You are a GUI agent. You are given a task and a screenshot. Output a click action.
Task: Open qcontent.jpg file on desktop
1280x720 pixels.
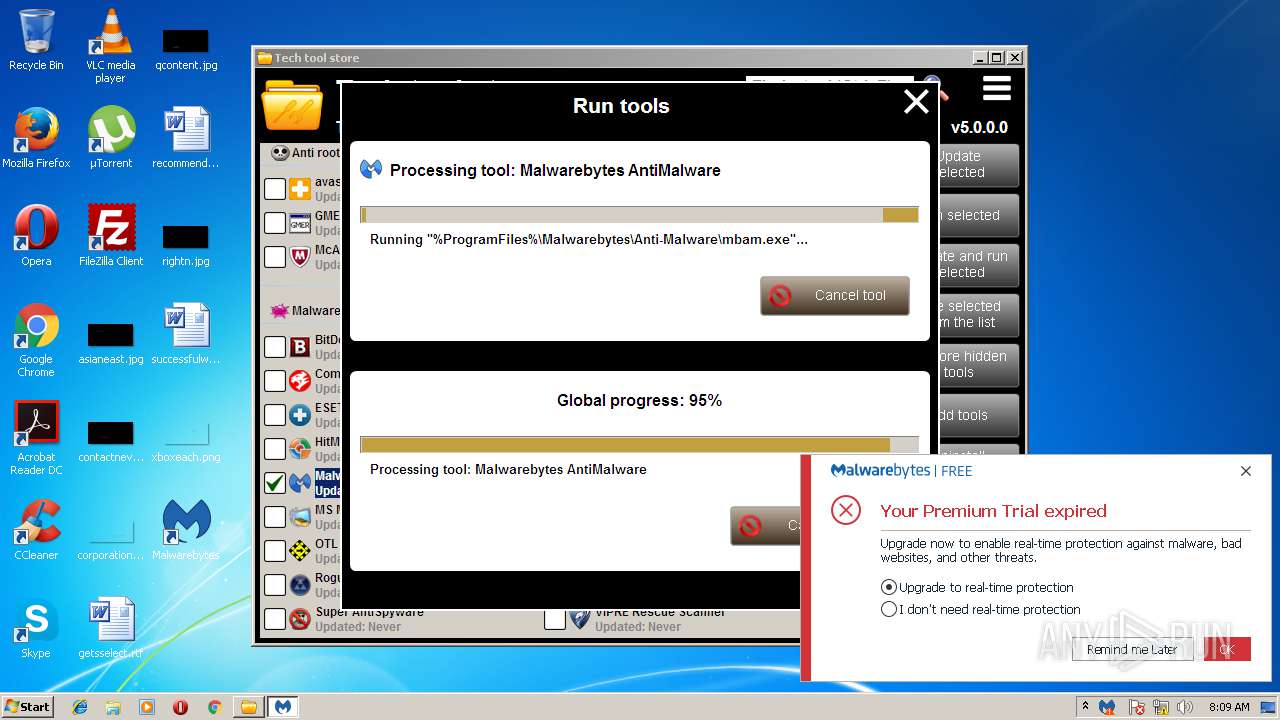[186, 49]
